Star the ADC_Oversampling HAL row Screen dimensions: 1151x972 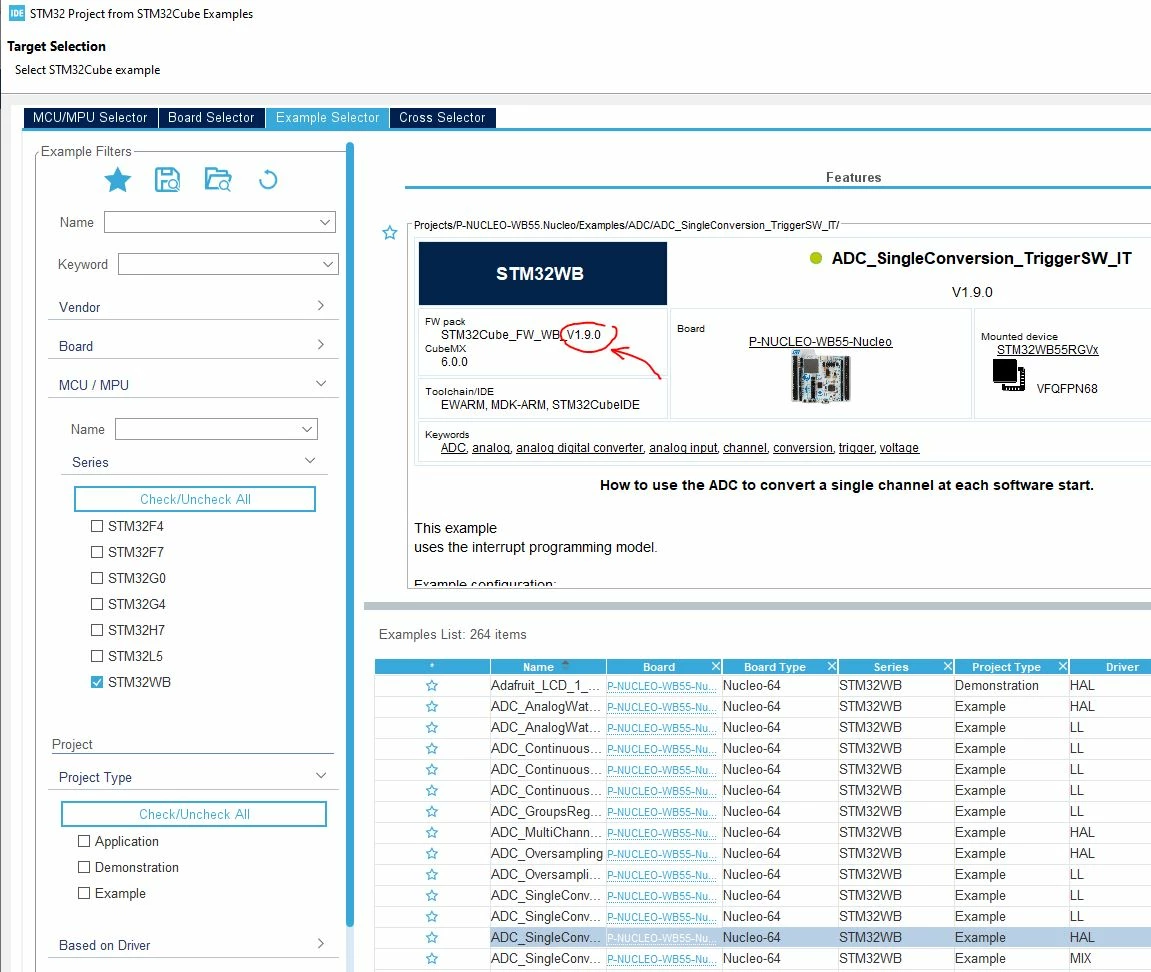pyautogui.click(x=432, y=854)
